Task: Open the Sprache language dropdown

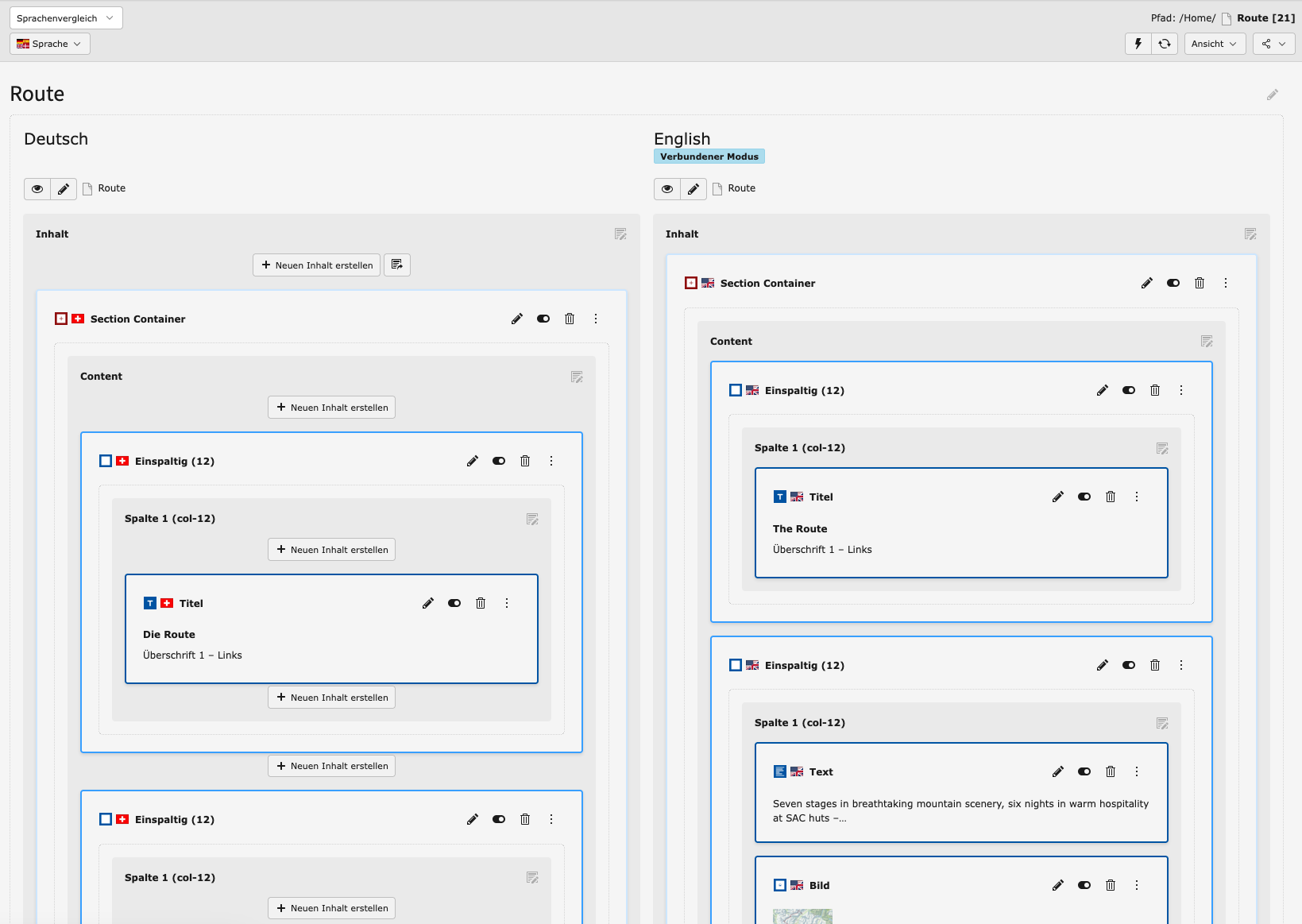Action: 50,44
